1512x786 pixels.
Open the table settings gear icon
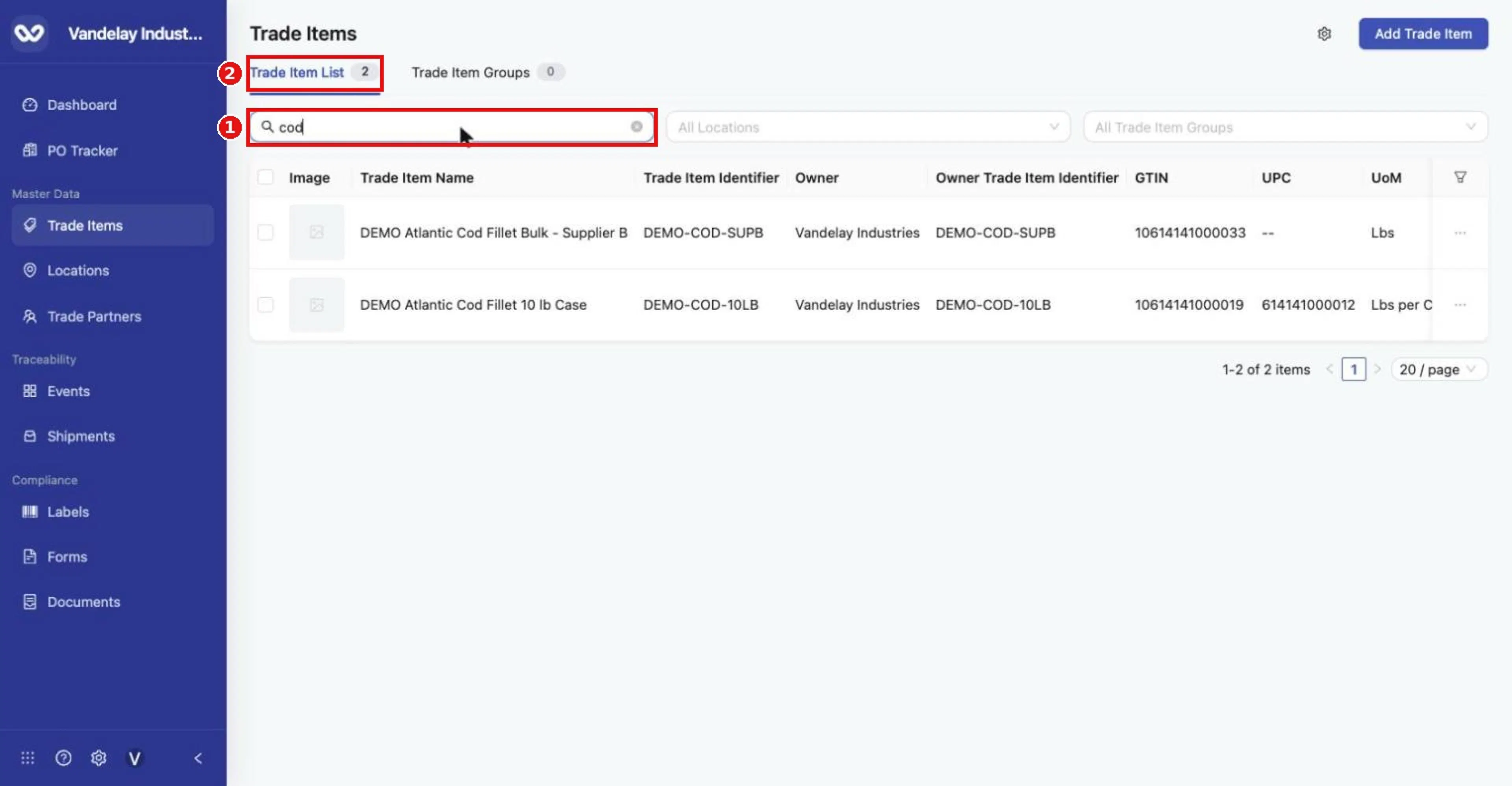coord(1324,34)
